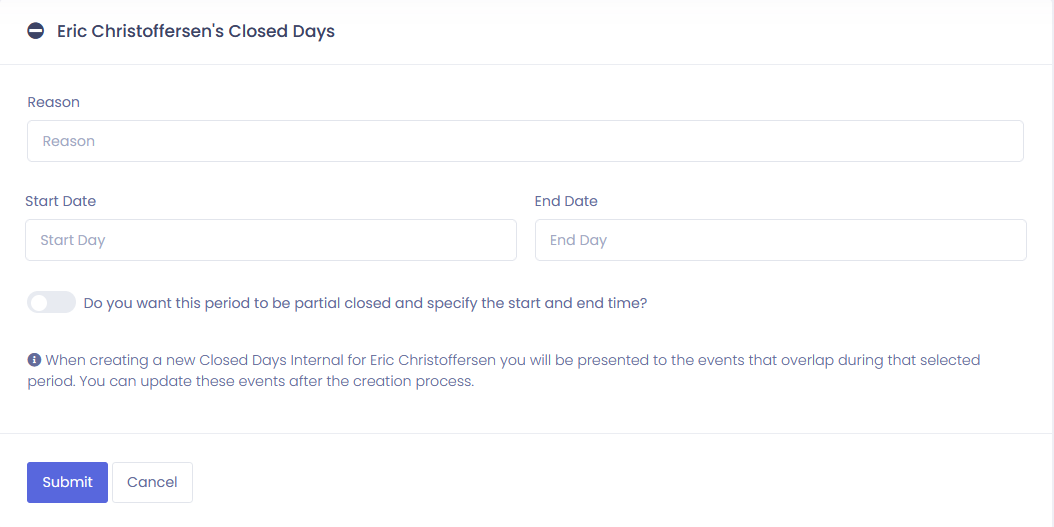This screenshot has height=527, width=1054.
Task: Click the second line starting with 'period. You can update'
Action: pos(251,382)
